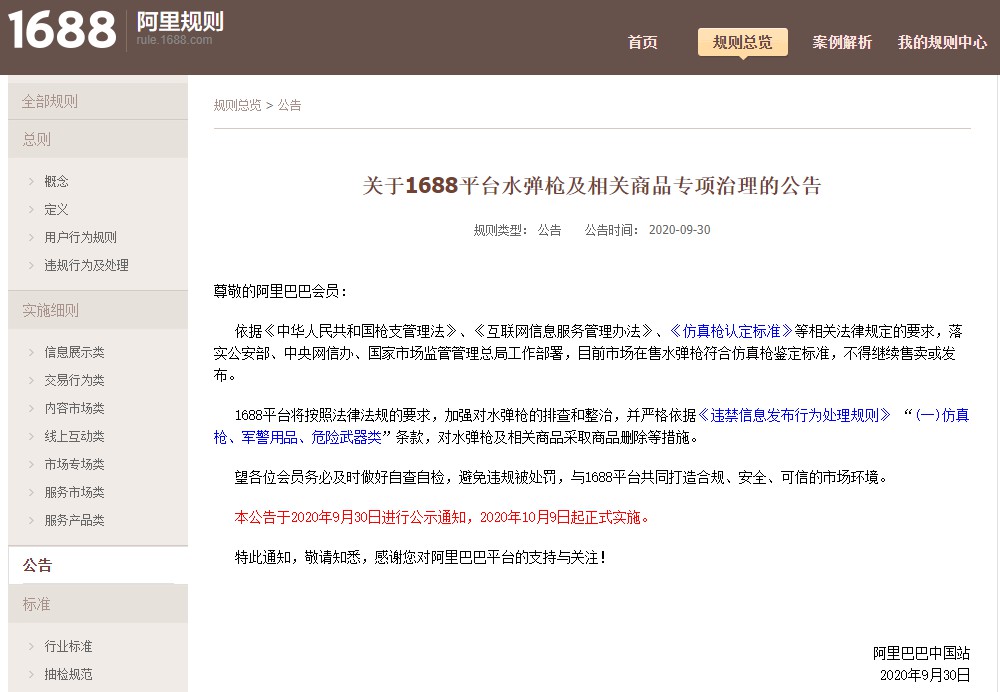Click the chevron arrow beside 服务市场类
The image size is (1000, 692).
pos(31,492)
